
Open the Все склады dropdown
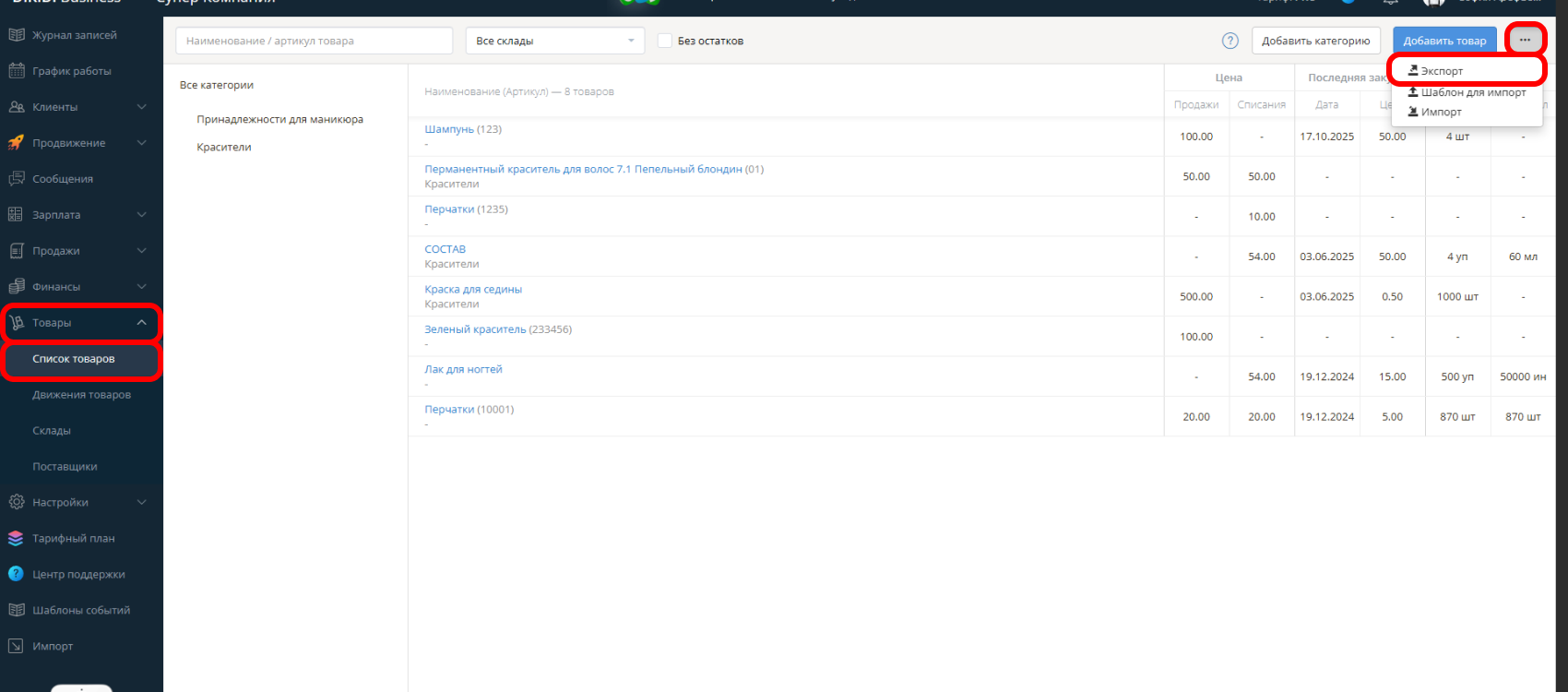(554, 41)
